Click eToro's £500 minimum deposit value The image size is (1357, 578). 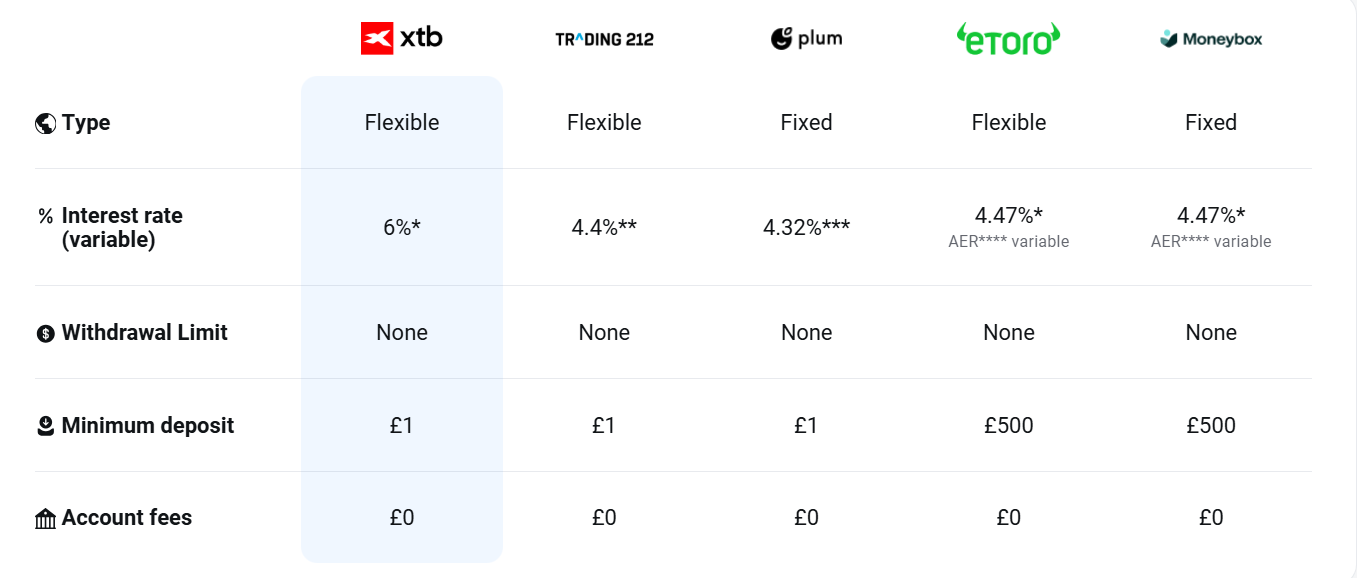[1008, 426]
